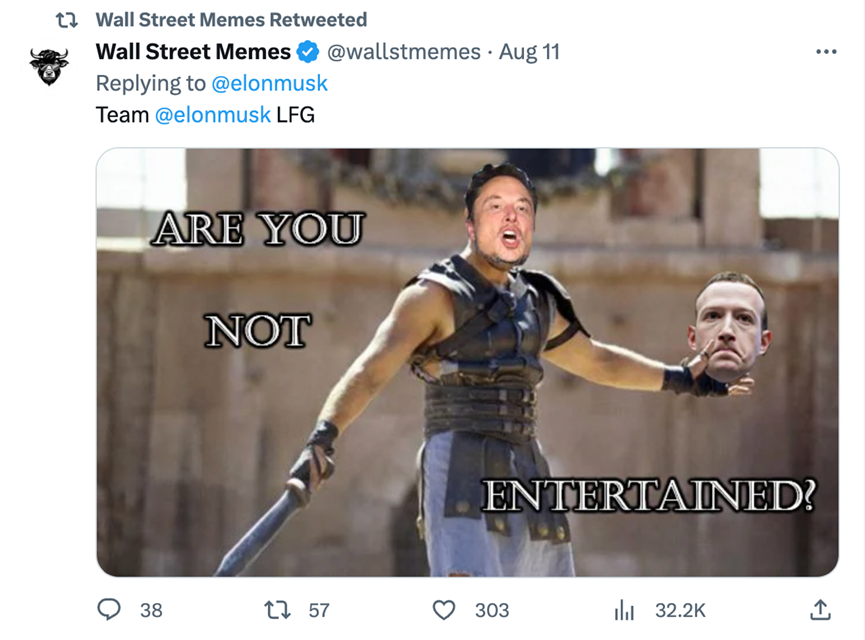Image resolution: width=865 pixels, height=640 pixels.
Task: Open the bull logo profile avatar
Action: [x=49, y=67]
